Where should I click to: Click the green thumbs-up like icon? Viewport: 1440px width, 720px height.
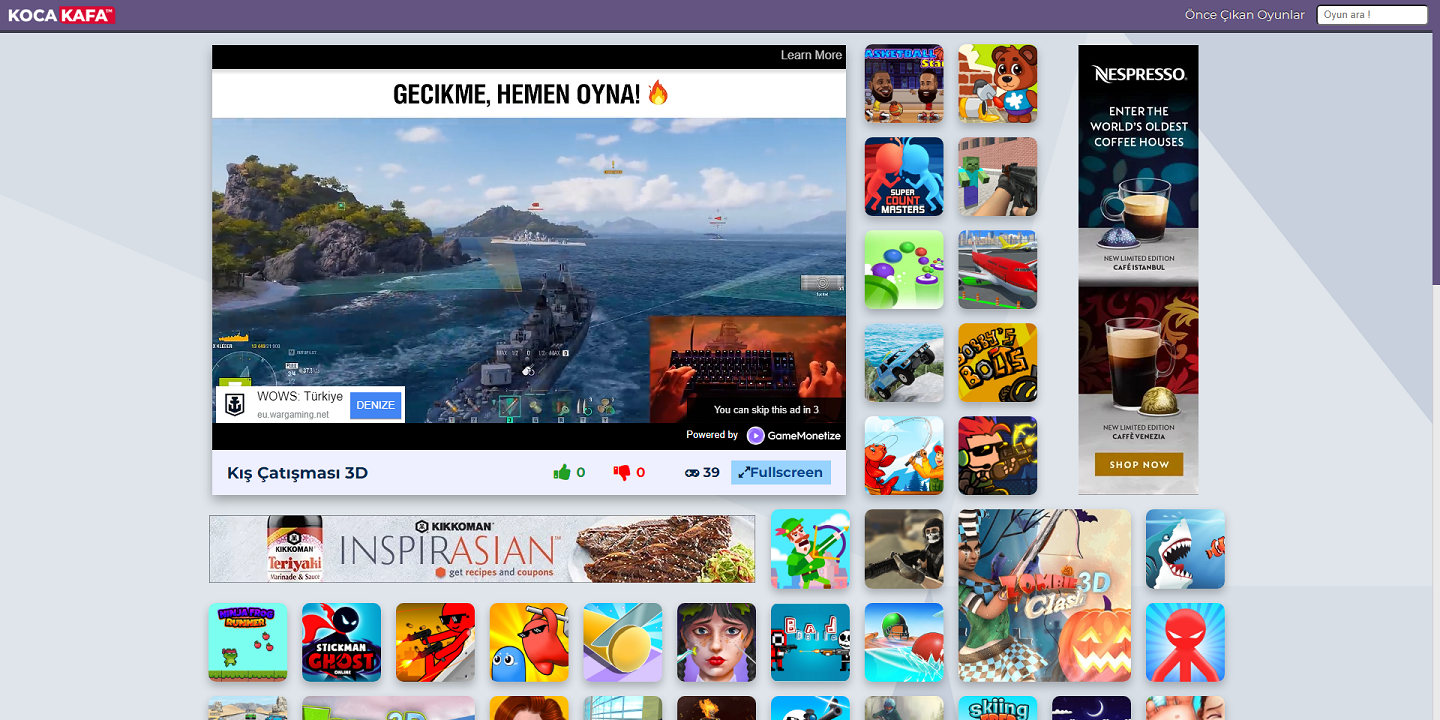point(562,473)
